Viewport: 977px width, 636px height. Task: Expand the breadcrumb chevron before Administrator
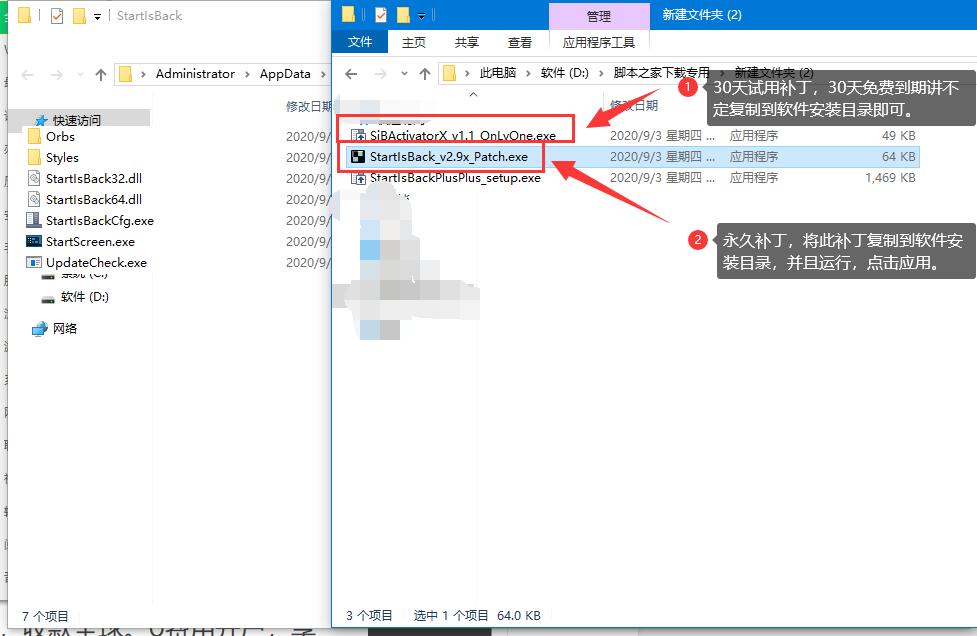tap(143, 75)
